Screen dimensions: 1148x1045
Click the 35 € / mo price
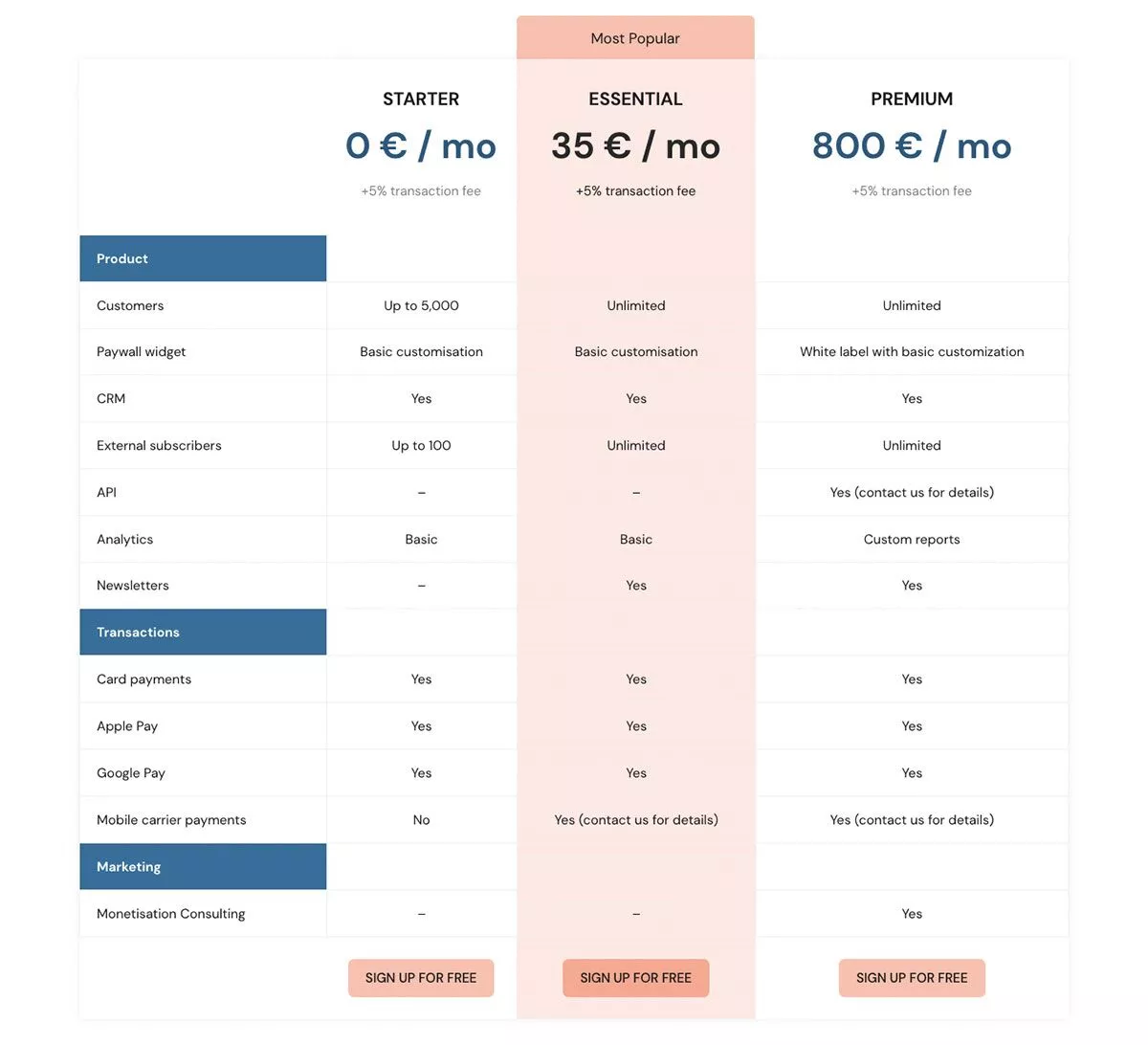(636, 145)
